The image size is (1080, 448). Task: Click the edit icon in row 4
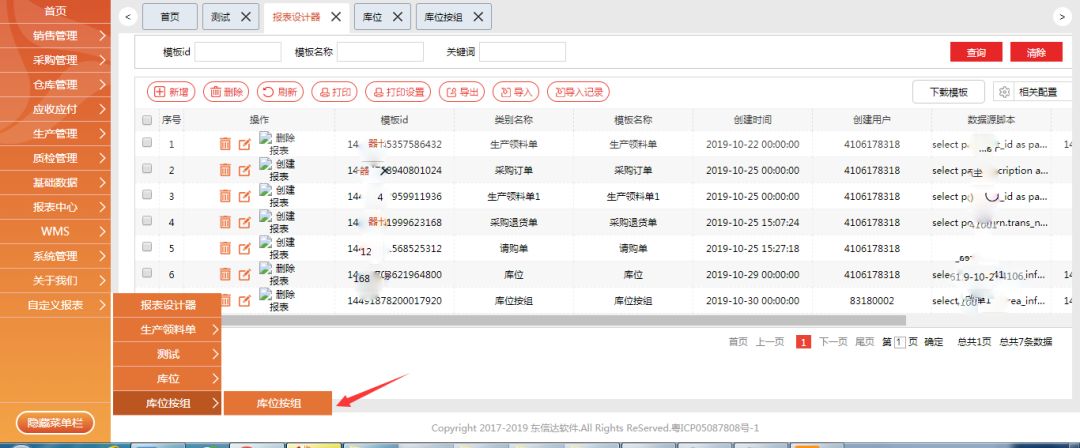click(244, 222)
